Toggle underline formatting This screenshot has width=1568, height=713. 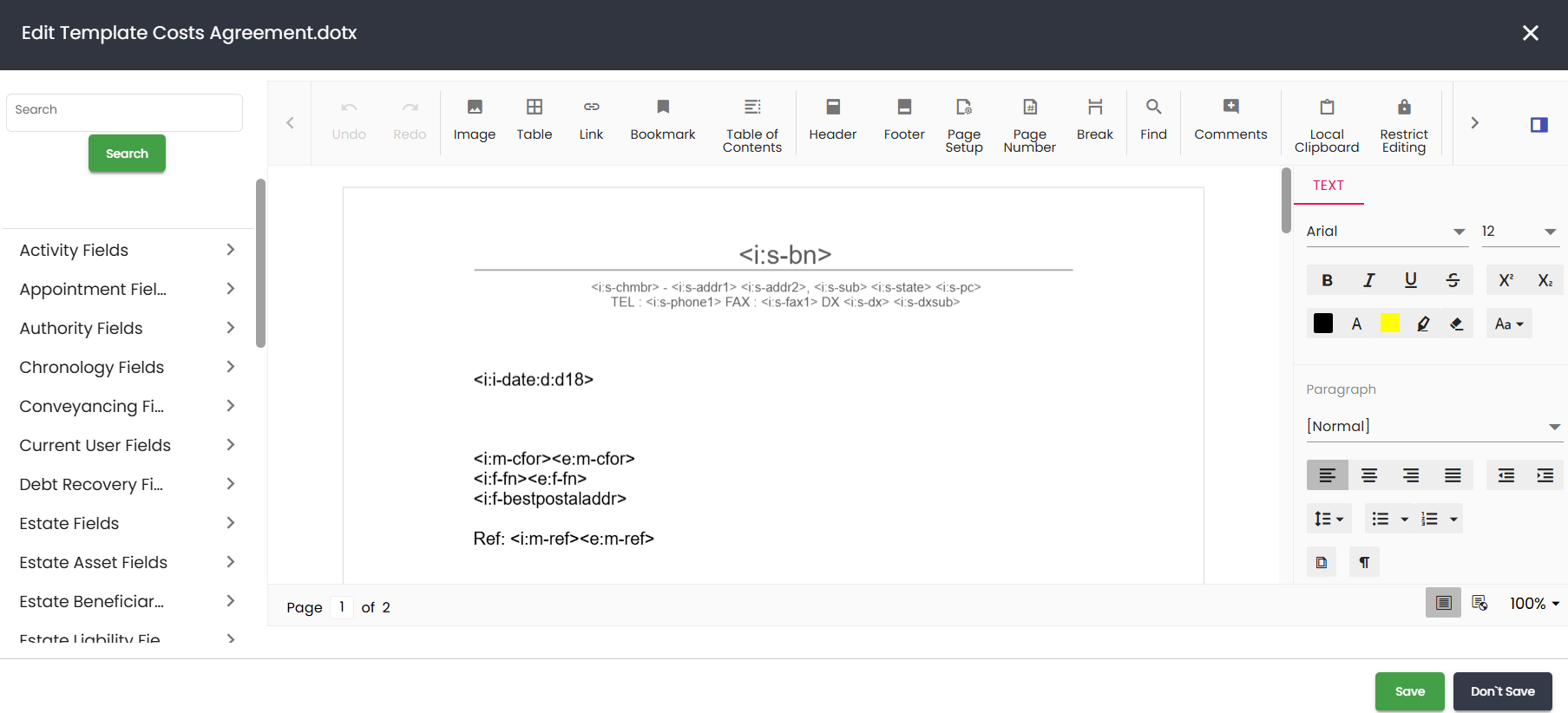point(1411,280)
